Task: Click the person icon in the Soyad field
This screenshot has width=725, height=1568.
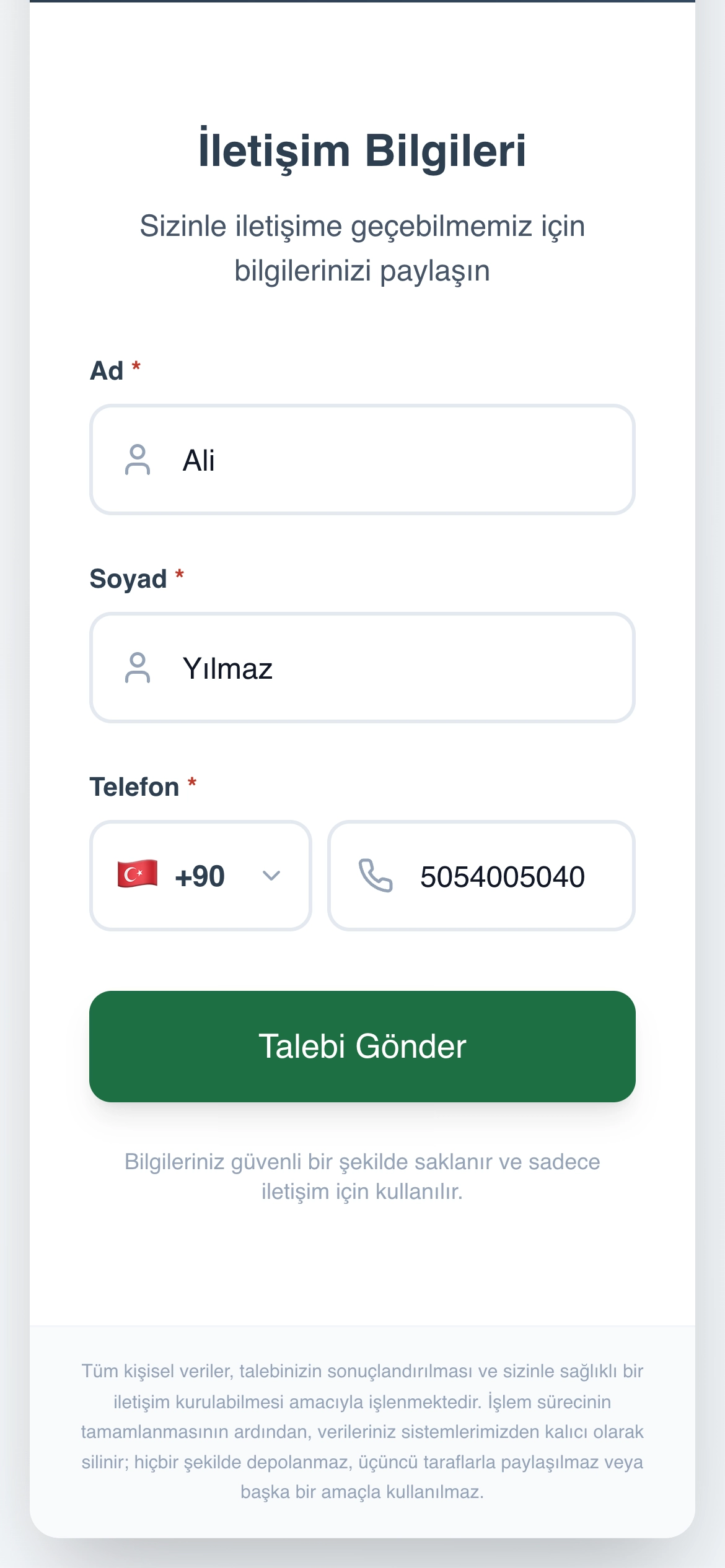Action: [138, 668]
